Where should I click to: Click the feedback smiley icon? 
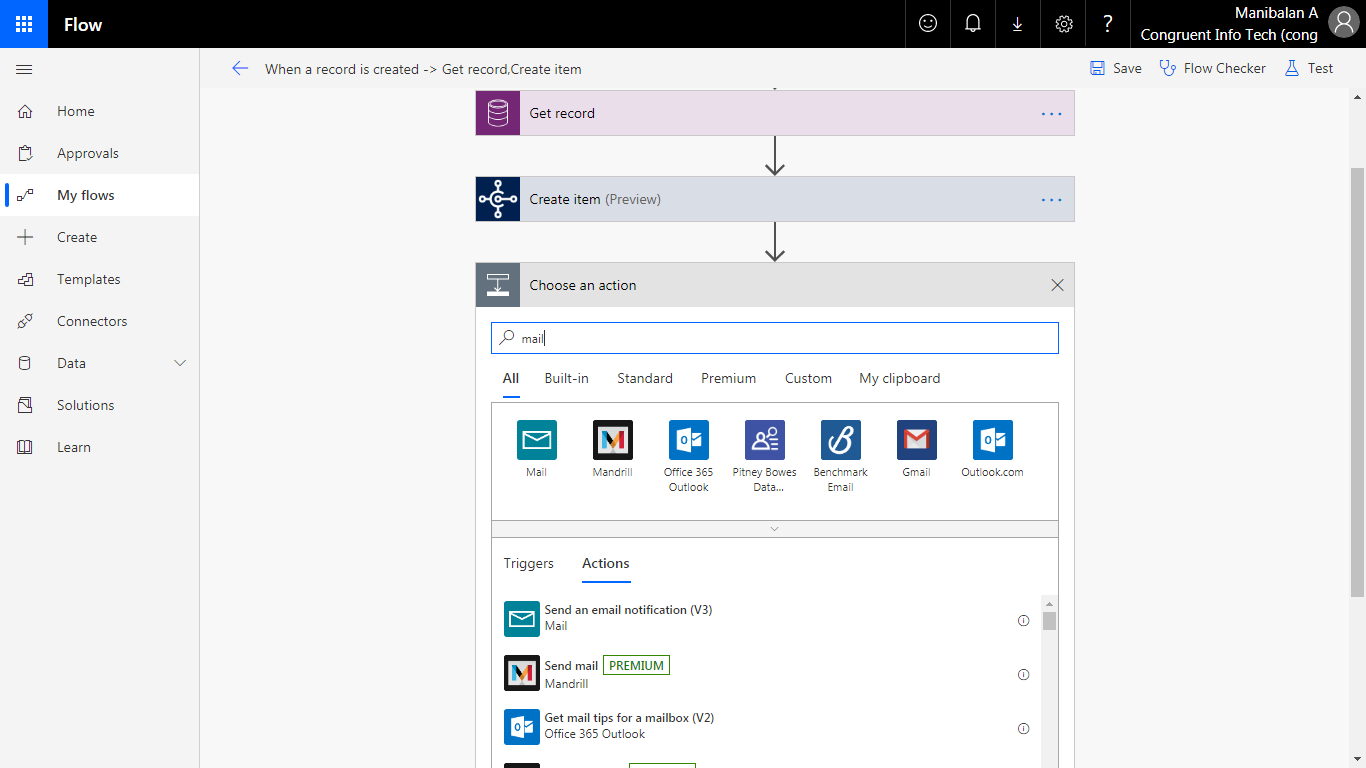(x=928, y=24)
